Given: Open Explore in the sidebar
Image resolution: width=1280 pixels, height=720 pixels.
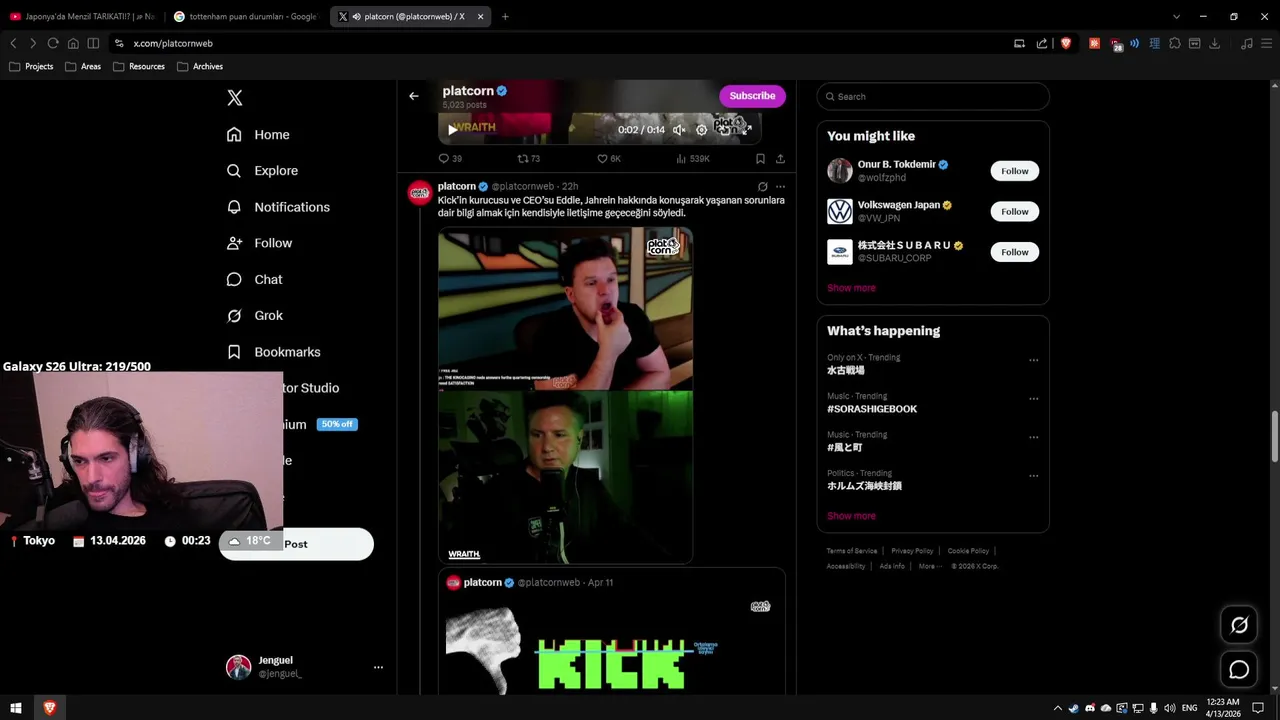Looking at the screenshot, I should click(262, 171).
